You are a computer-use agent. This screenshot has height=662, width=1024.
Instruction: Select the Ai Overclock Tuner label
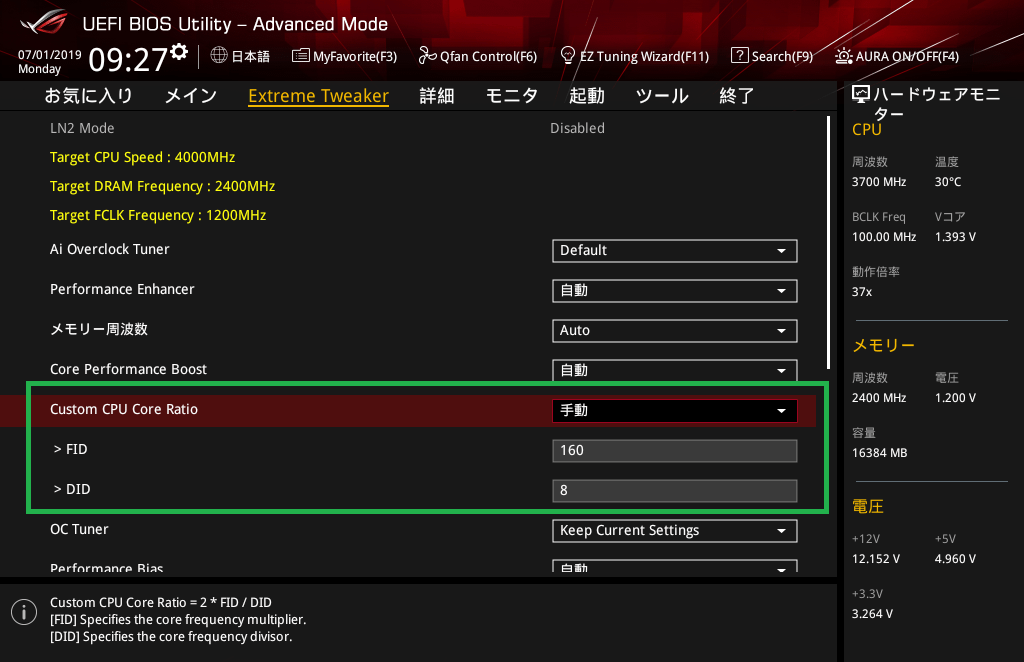pyautogui.click(x=110, y=249)
